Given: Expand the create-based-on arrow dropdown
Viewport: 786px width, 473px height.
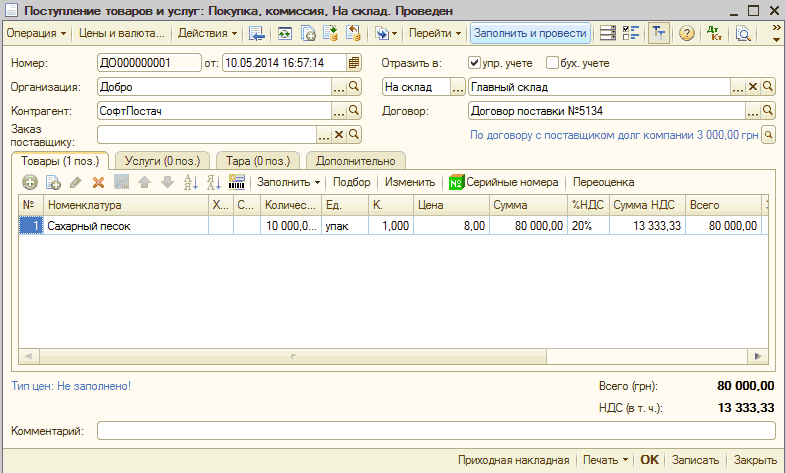Looking at the screenshot, I should coord(395,34).
